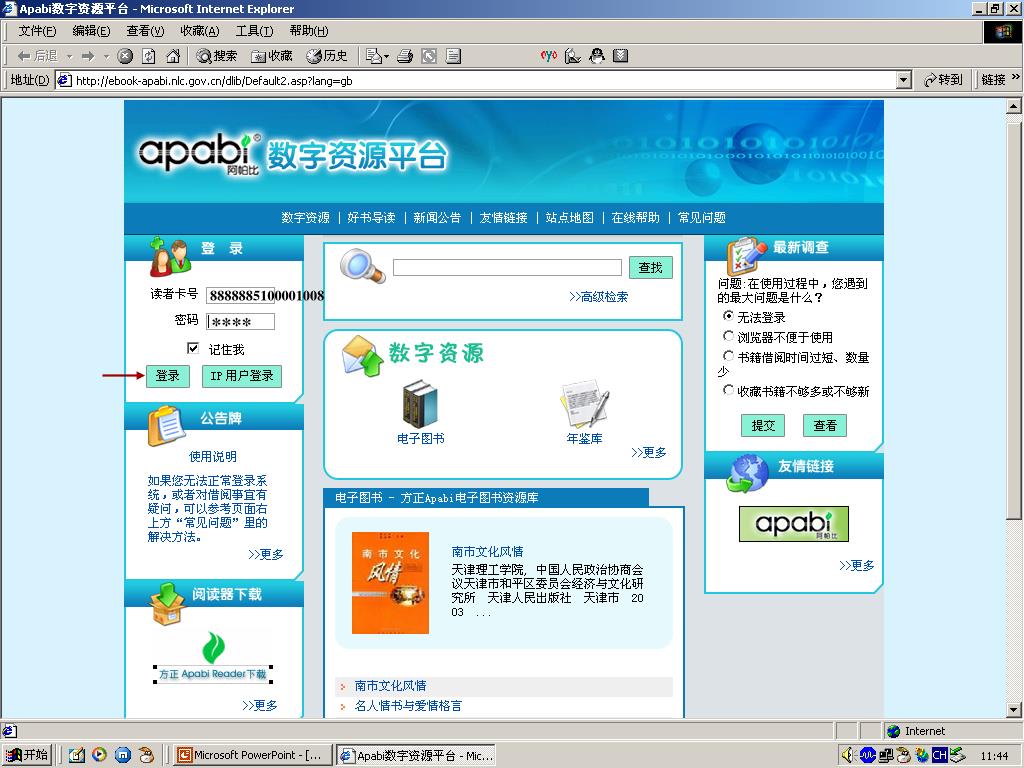Open the 帮助(H) menu
Viewport: 1024px width, 768px height.
309,31
